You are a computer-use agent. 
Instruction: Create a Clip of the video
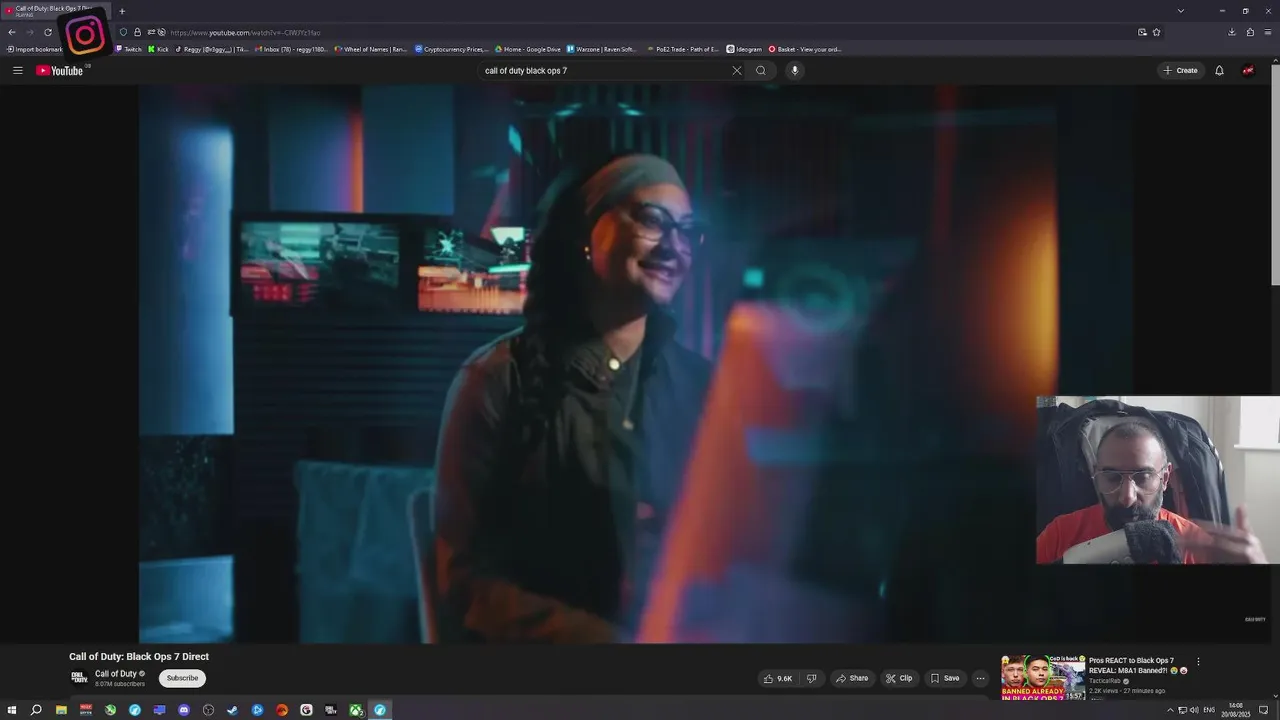click(x=899, y=678)
